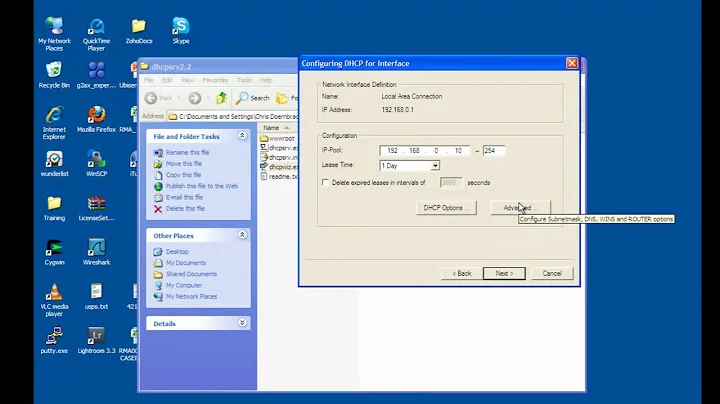
Task: Click Search in Explorer toolbar
Action: click(x=253, y=98)
